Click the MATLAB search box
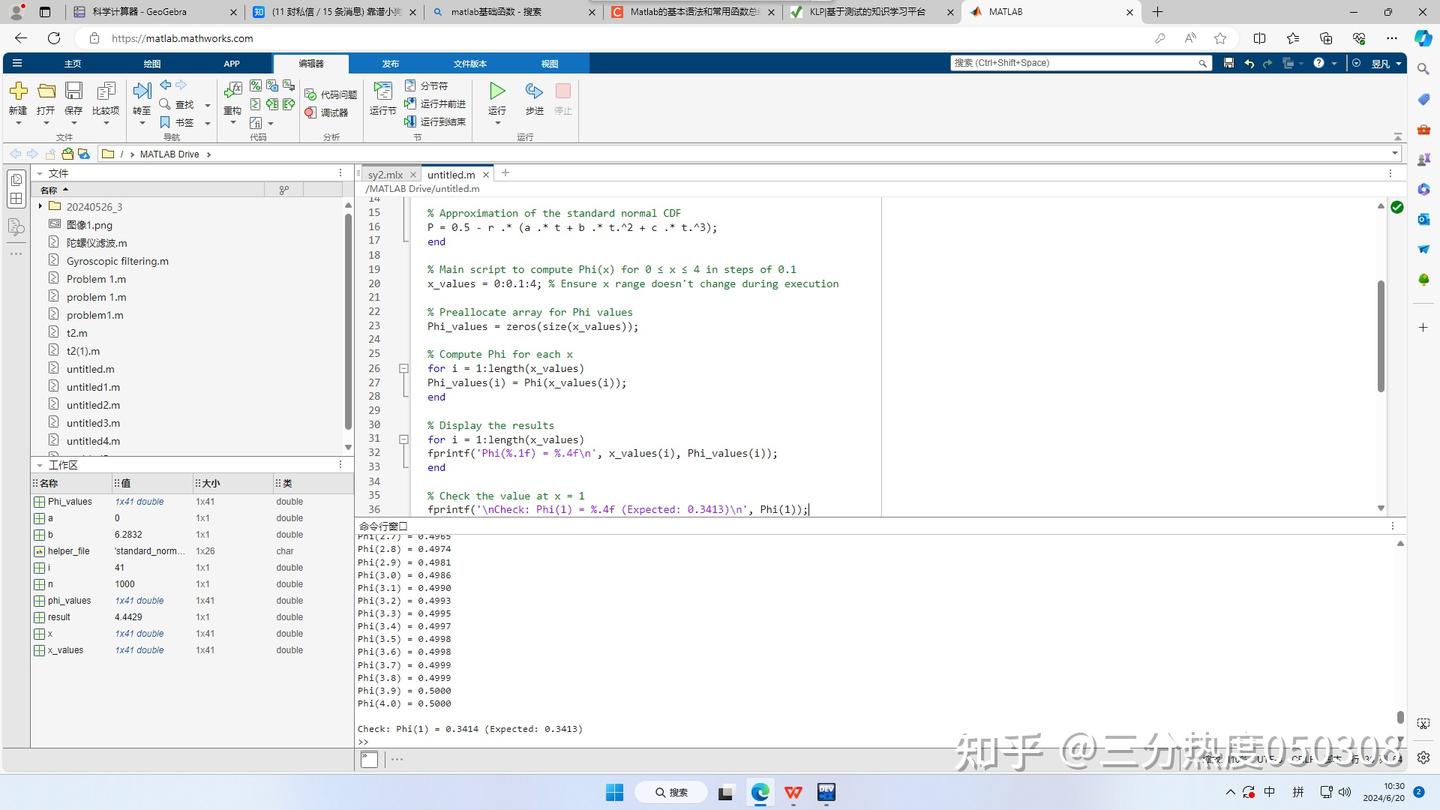The image size is (1440, 810). [x=1080, y=63]
